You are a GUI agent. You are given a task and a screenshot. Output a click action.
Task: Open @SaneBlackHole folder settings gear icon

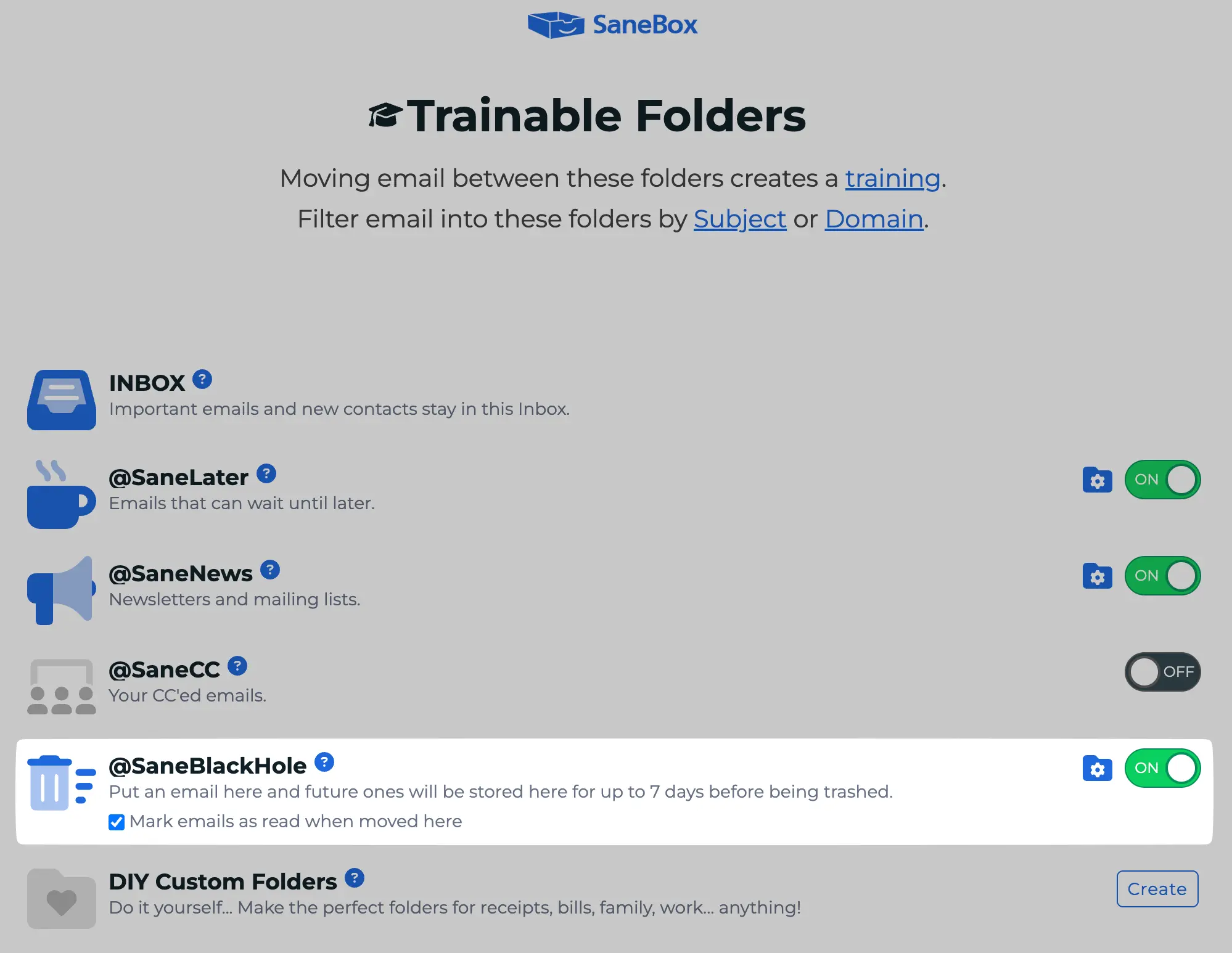(x=1098, y=768)
